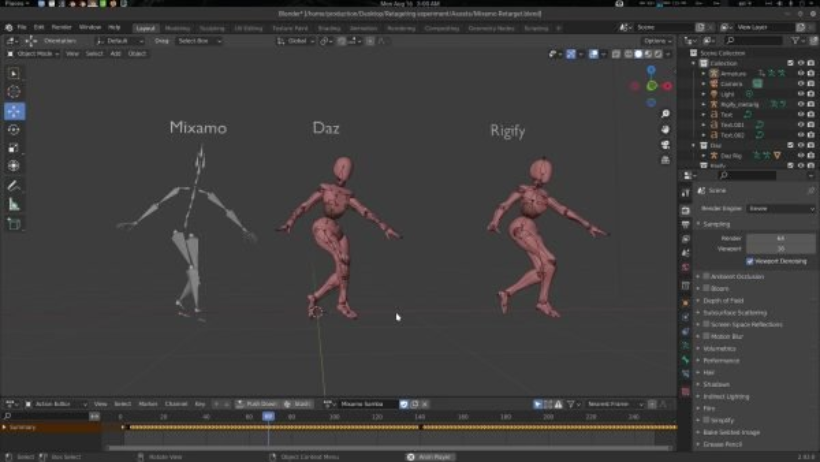Viewport: 820px width, 462px height.
Task: Open the Window menu
Action: (90, 27)
